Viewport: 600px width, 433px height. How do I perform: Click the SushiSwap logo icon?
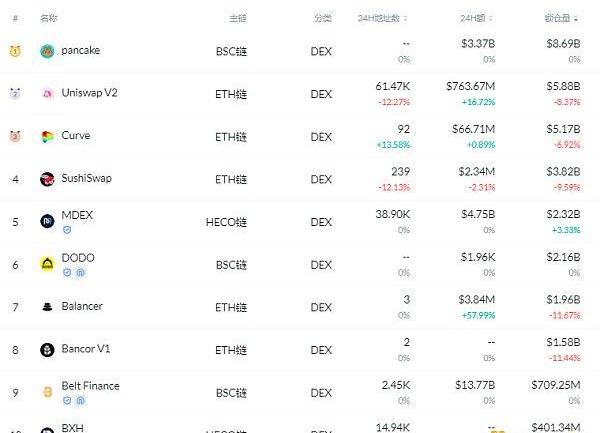pos(47,179)
